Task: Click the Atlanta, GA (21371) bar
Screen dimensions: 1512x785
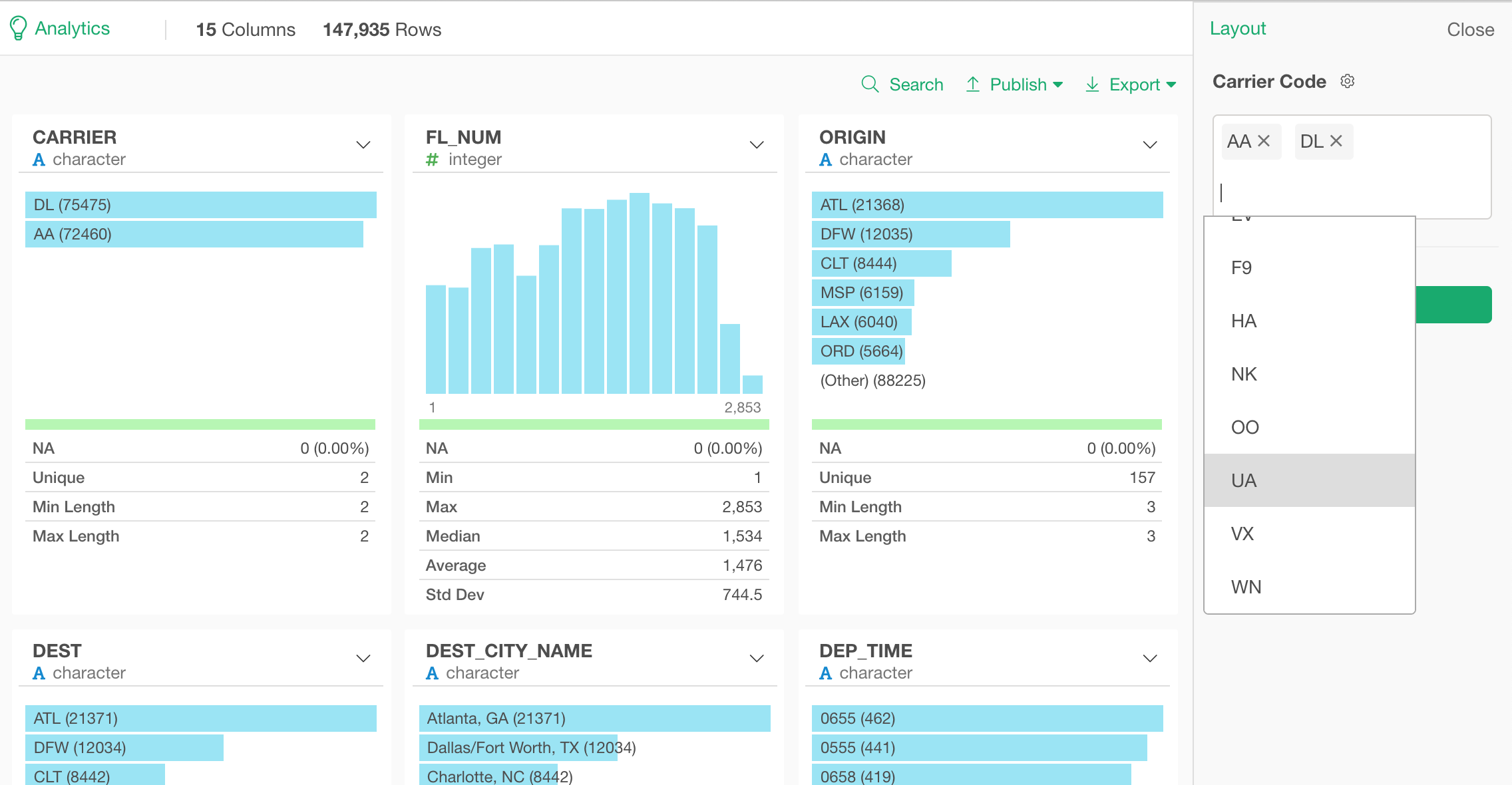Action: pos(595,718)
